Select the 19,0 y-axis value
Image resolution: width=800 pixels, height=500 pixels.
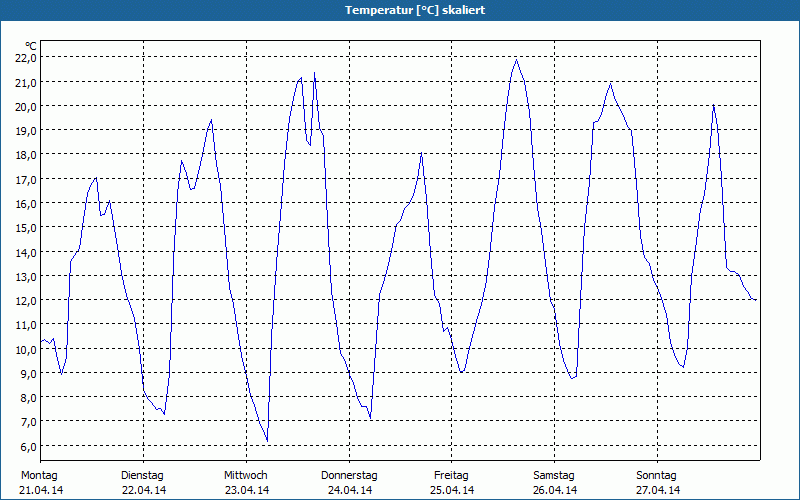pyautogui.click(x=26, y=131)
